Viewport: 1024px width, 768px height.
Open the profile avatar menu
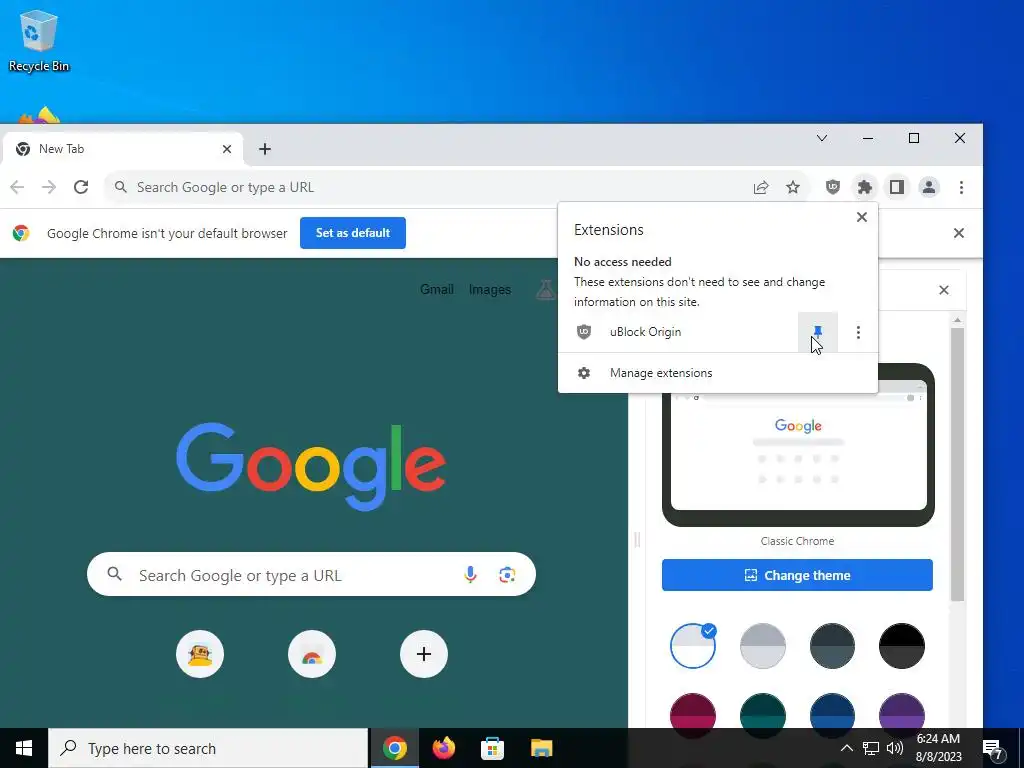[929, 187]
